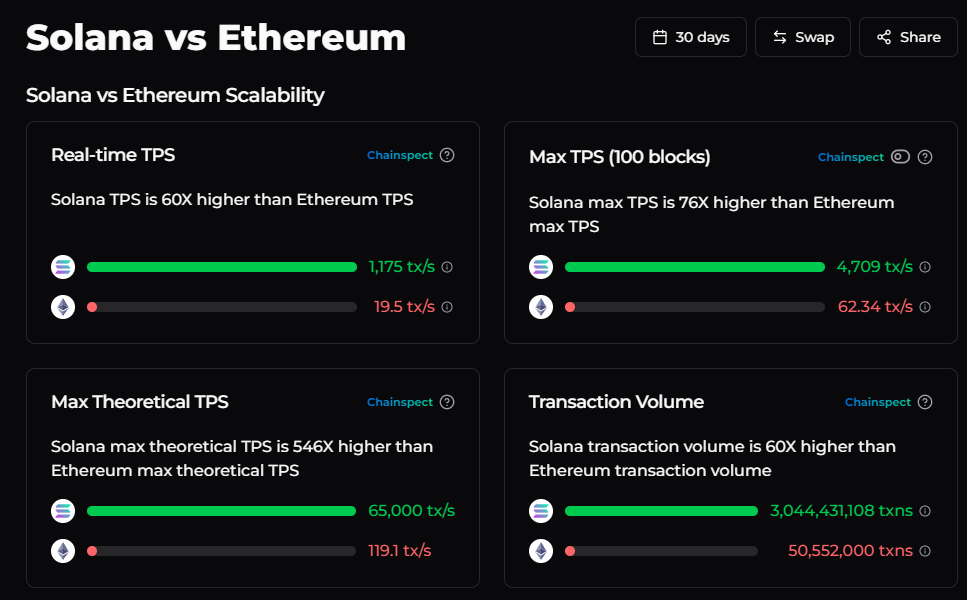This screenshot has height=600, width=967.
Task: Click info icon next to 1,175 tx/s
Action: pyautogui.click(x=447, y=267)
